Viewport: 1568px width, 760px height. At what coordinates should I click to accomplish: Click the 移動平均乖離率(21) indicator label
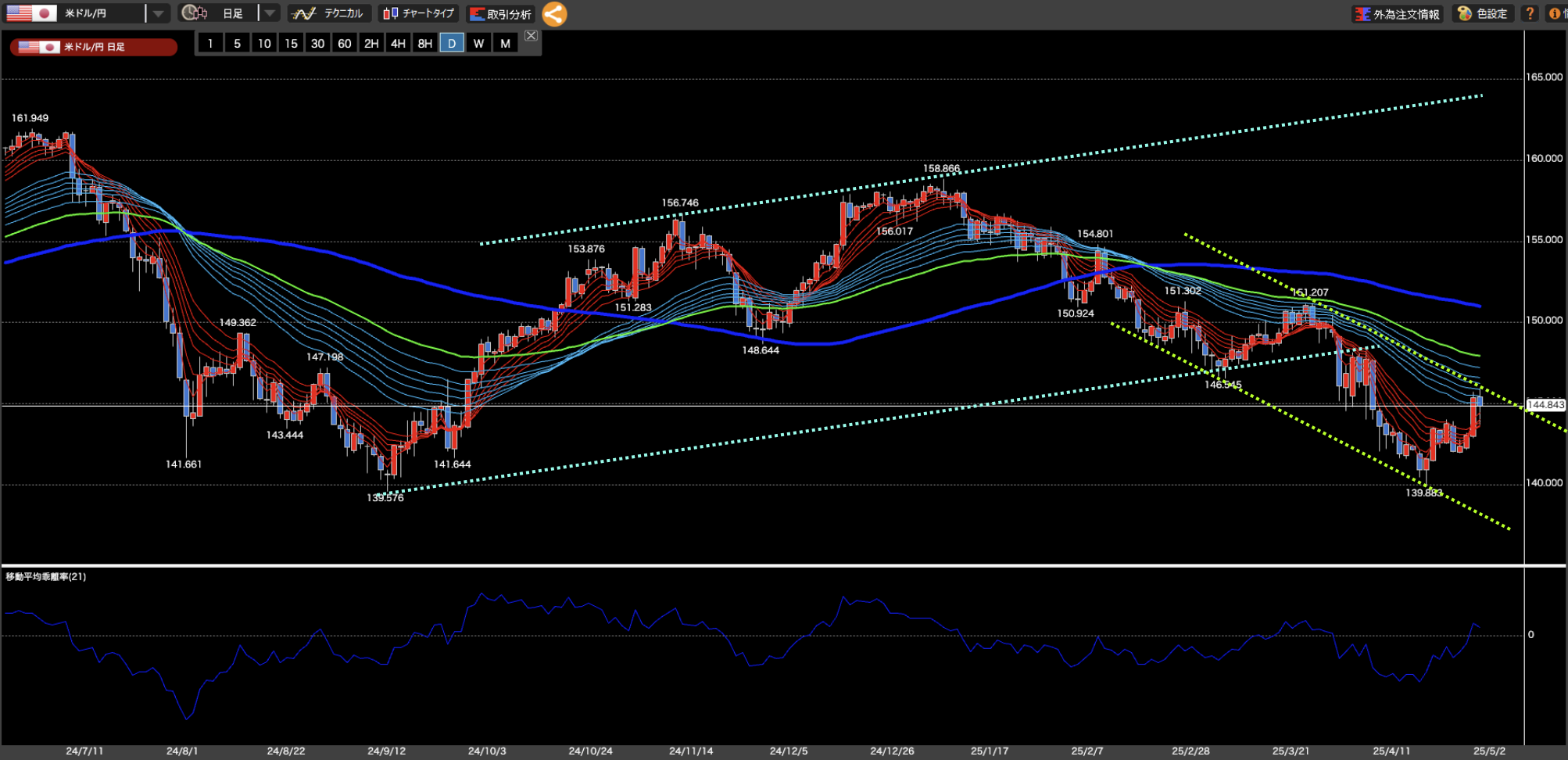[46, 577]
